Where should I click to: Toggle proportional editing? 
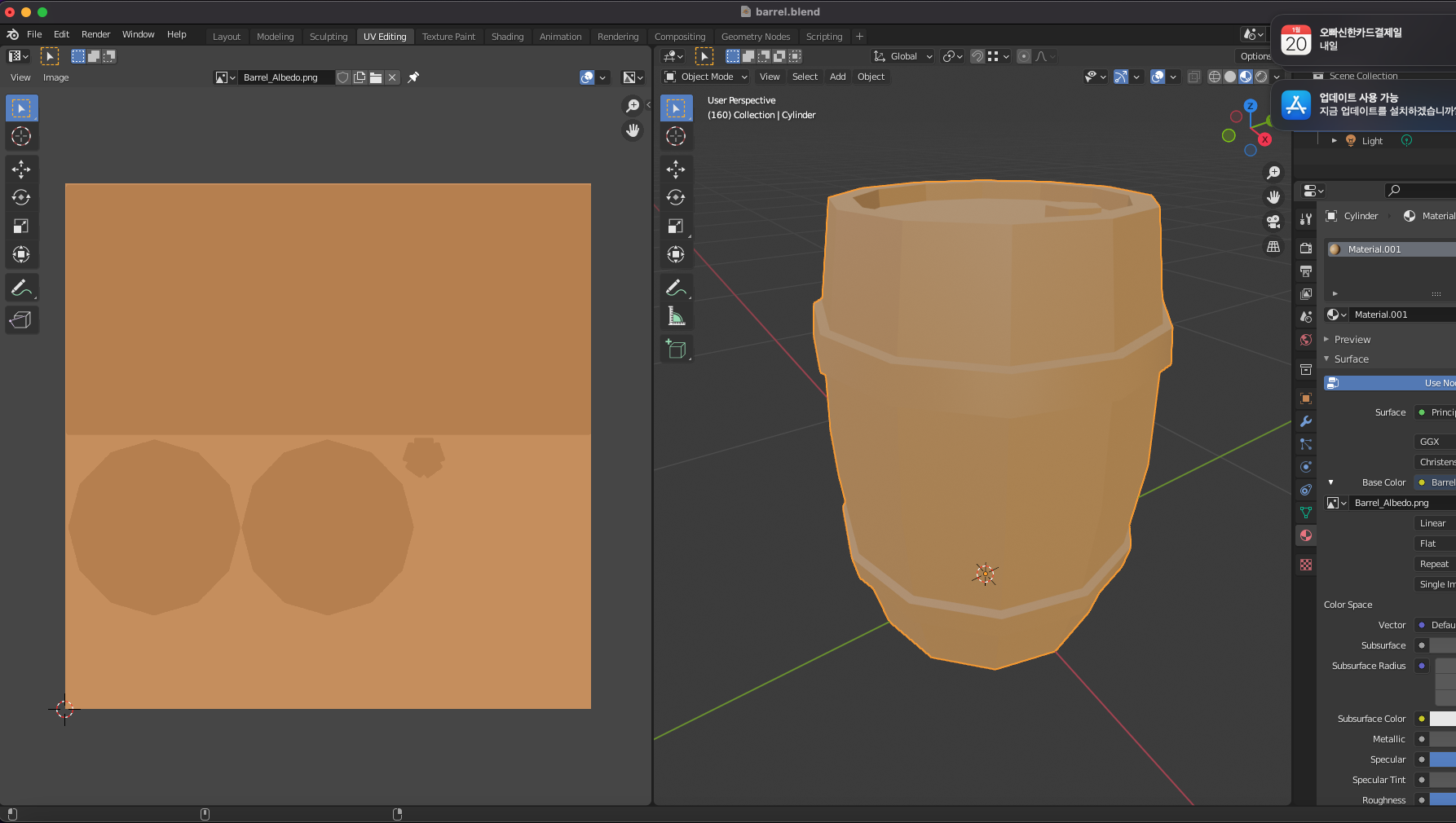(x=1024, y=56)
